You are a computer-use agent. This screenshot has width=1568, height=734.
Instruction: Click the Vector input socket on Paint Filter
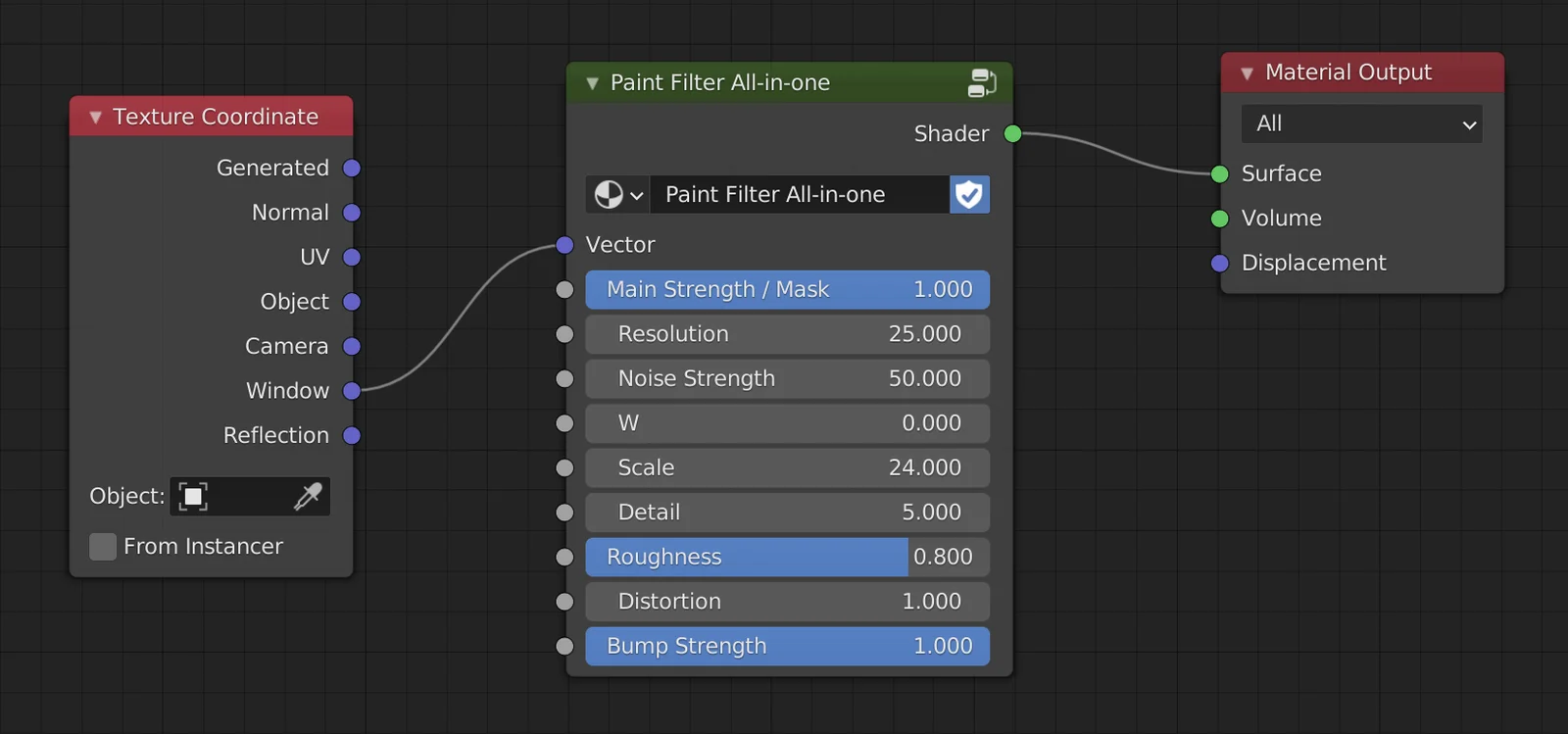point(564,245)
